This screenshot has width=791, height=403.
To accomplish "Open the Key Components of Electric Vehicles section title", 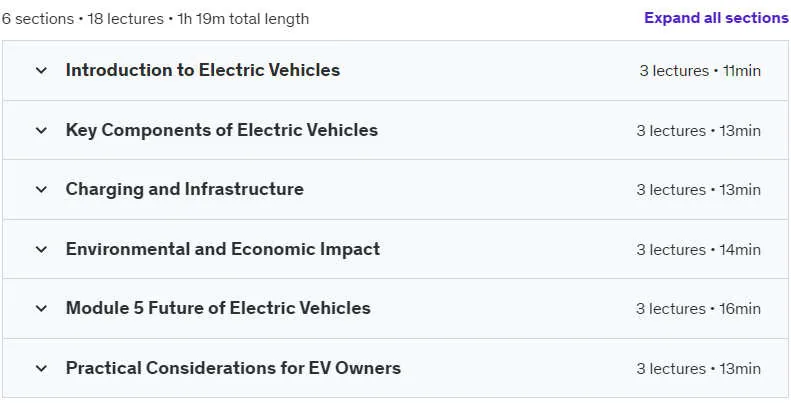I will 221,130.
